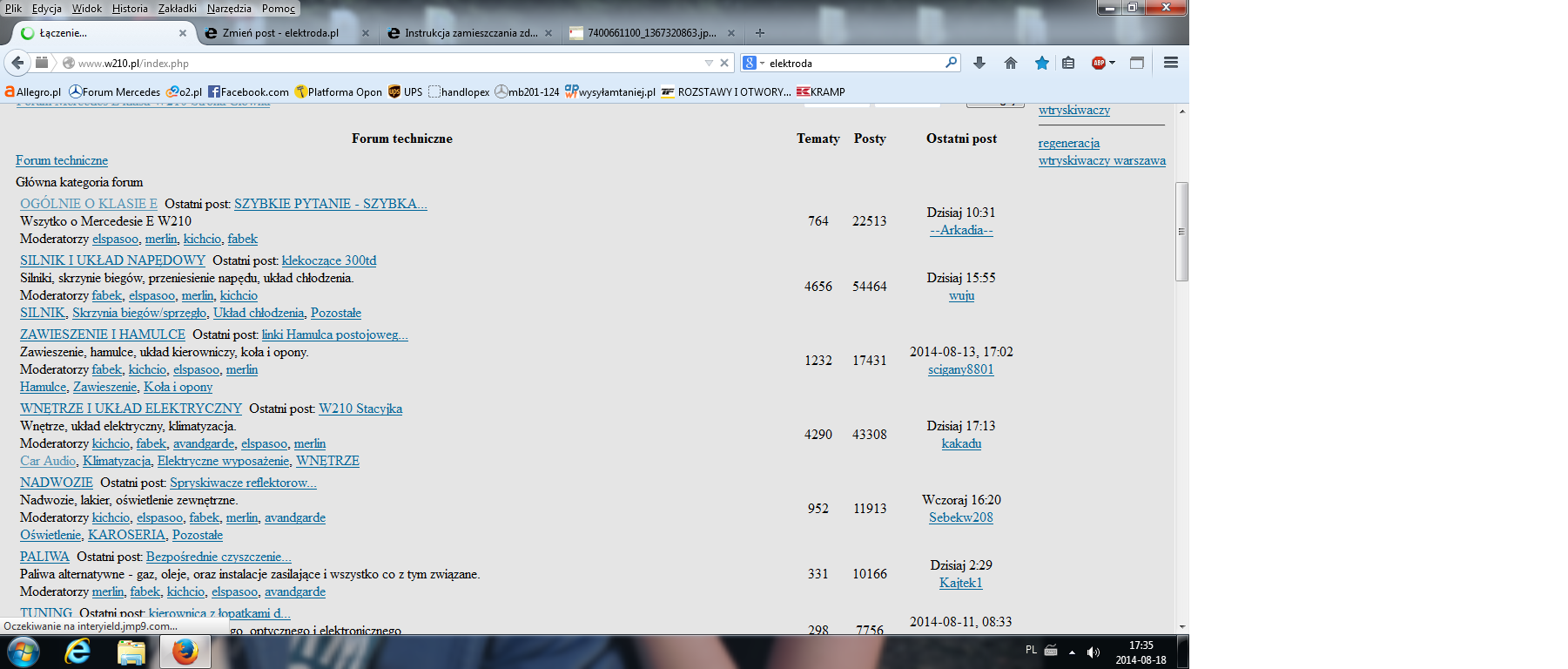Open File Explorer from taskbar
Viewport: 1568px width, 669px height.
click(131, 652)
